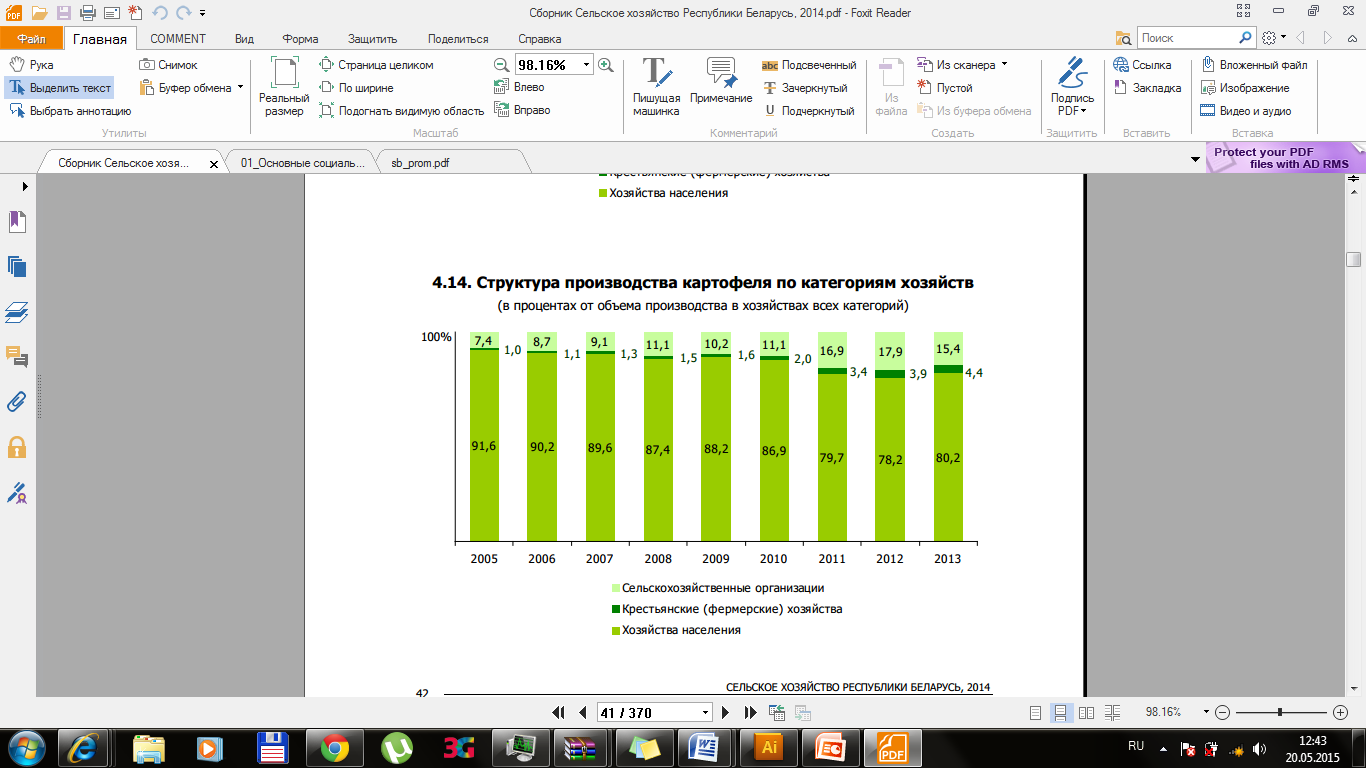Zoom in with ribbon plus magnifier
The image size is (1366, 768).
605,65
